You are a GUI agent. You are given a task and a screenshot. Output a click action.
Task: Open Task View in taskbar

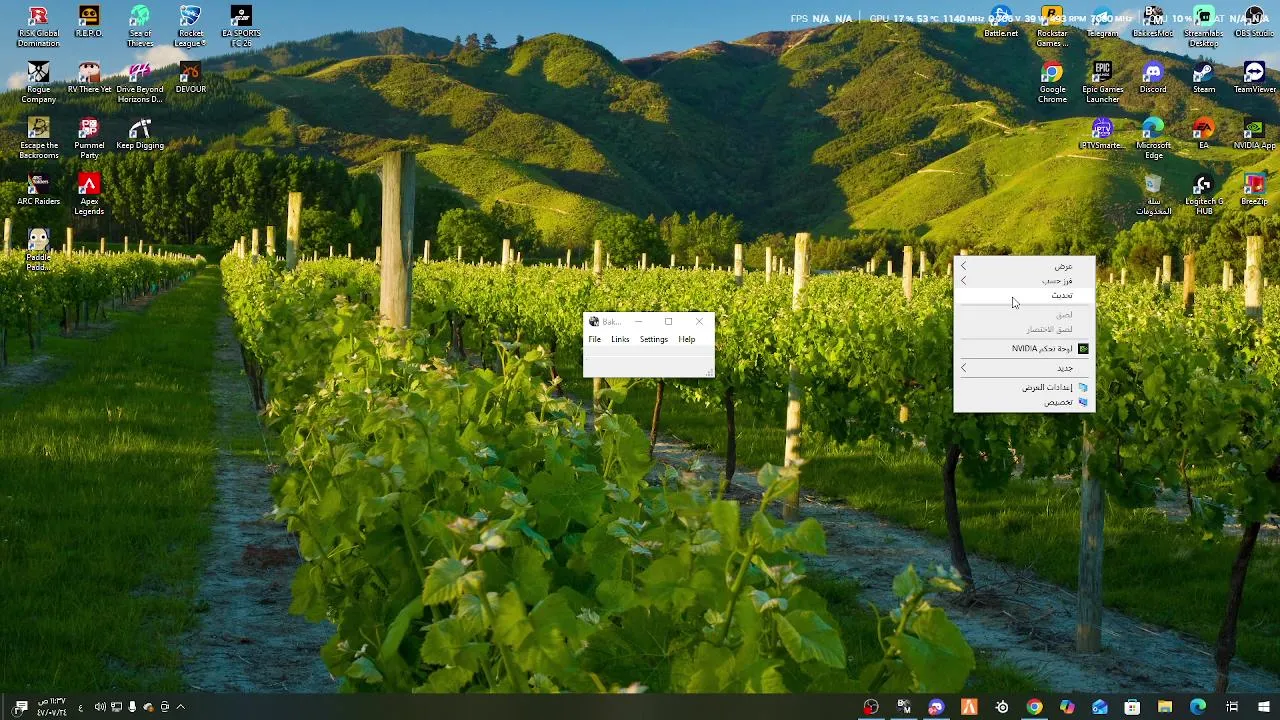[x=1232, y=707]
